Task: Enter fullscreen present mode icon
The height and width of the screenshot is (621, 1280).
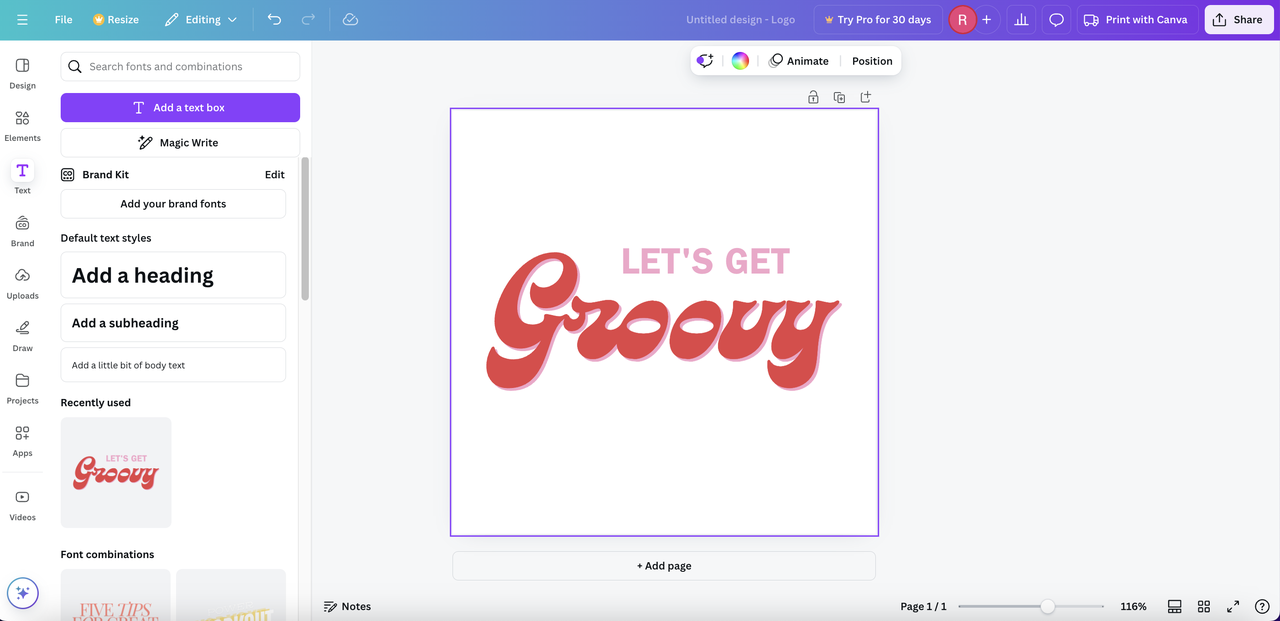Action: [x=1233, y=606]
